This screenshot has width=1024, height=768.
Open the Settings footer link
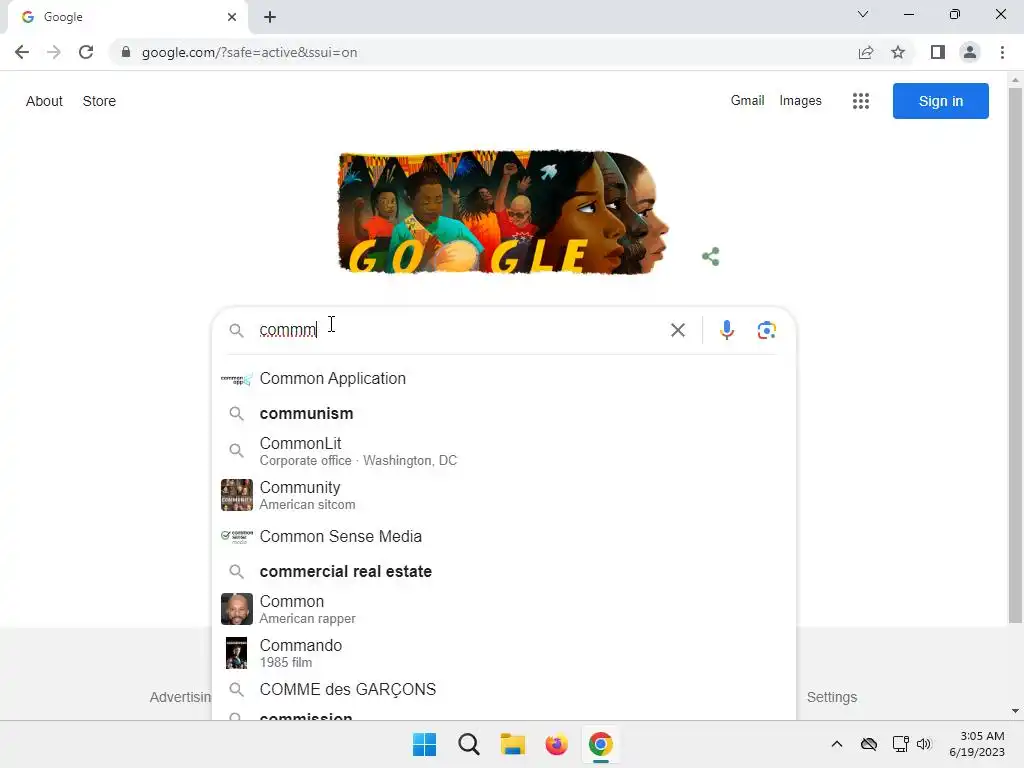point(831,697)
